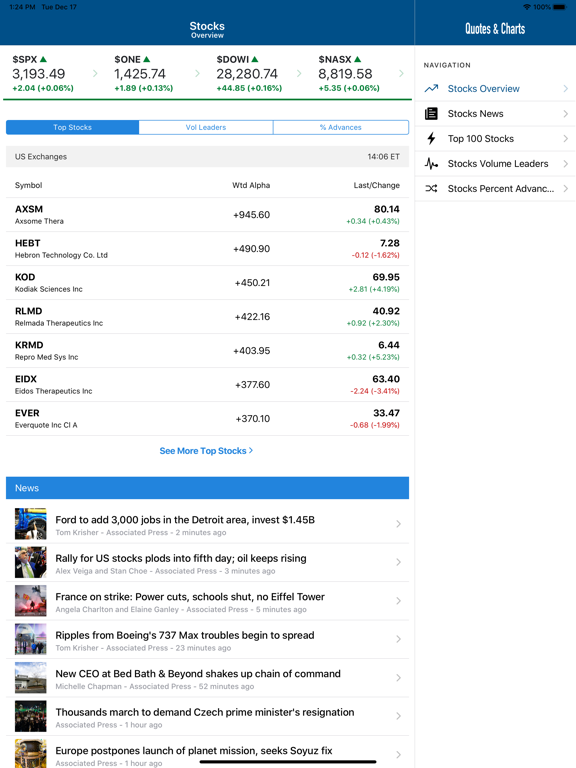This screenshot has width=576, height=768.
Task: Tap chevron on Stocks News navigation row
Action: tap(566, 114)
